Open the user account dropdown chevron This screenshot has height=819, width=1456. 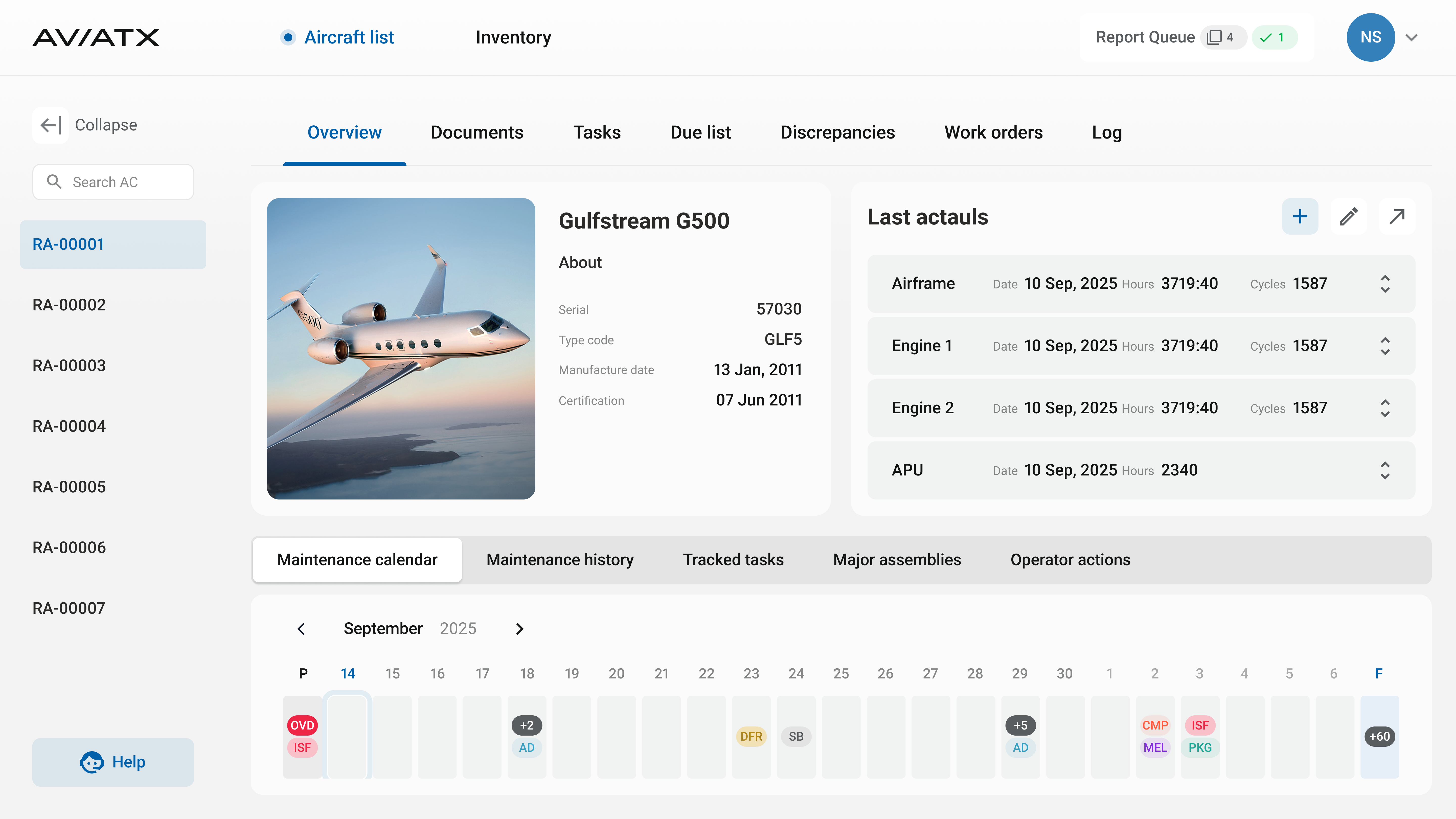point(1411,37)
